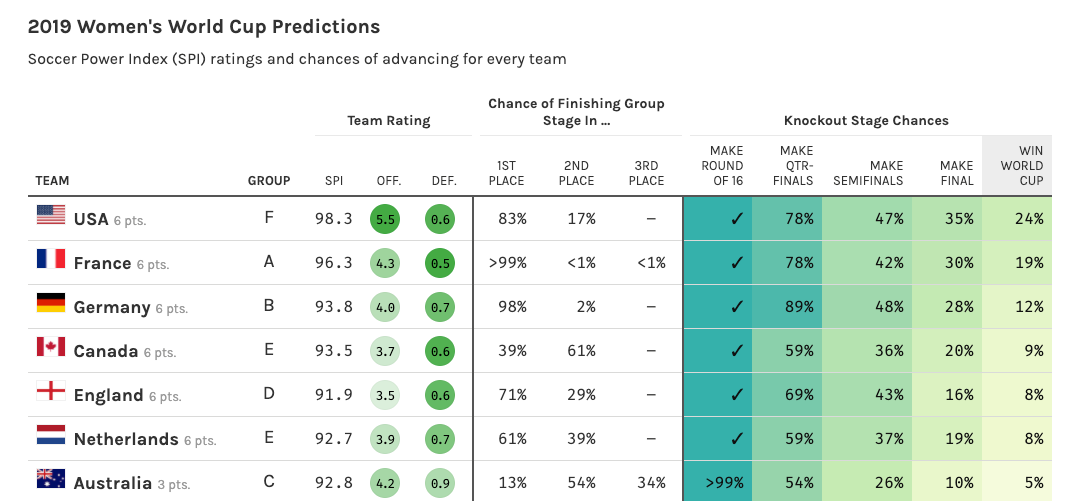Sort by GROUP column header
Viewport: 1081px width, 501px height.
(269, 181)
